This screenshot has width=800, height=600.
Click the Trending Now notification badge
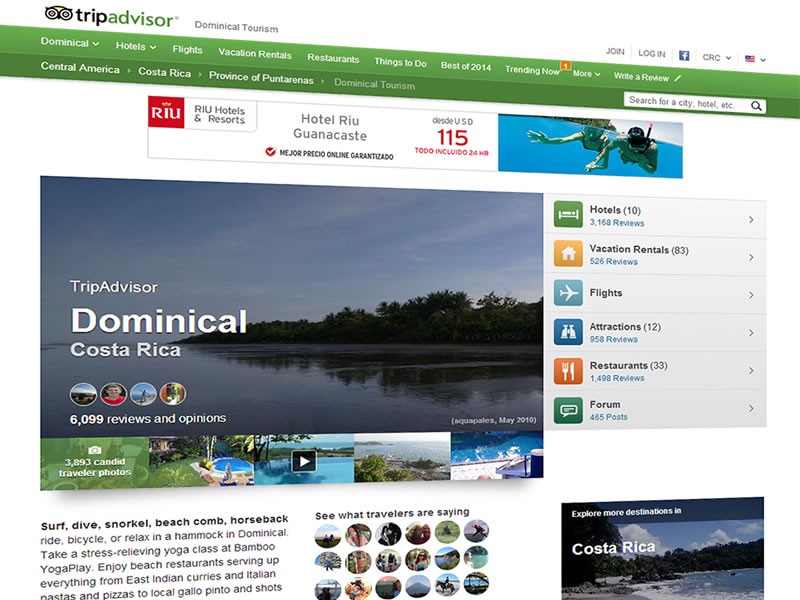[565, 65]
